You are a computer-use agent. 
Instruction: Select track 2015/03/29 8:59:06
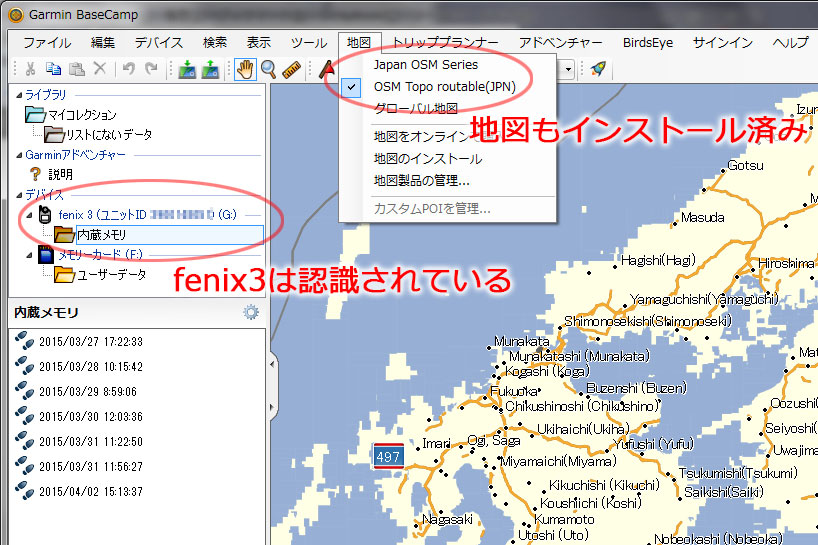pyautogui.click(x=88, y=392)
